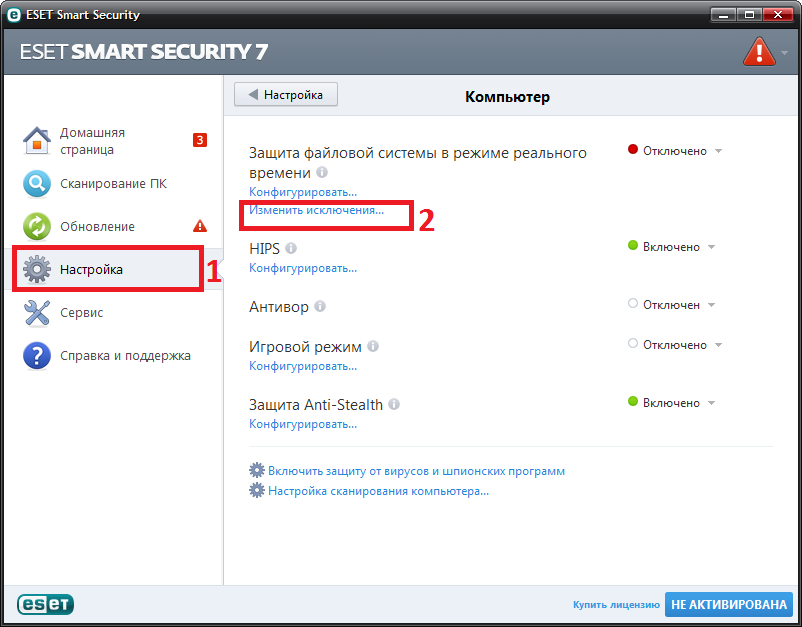Click the red warning triangle alert icon

[758, 51]
